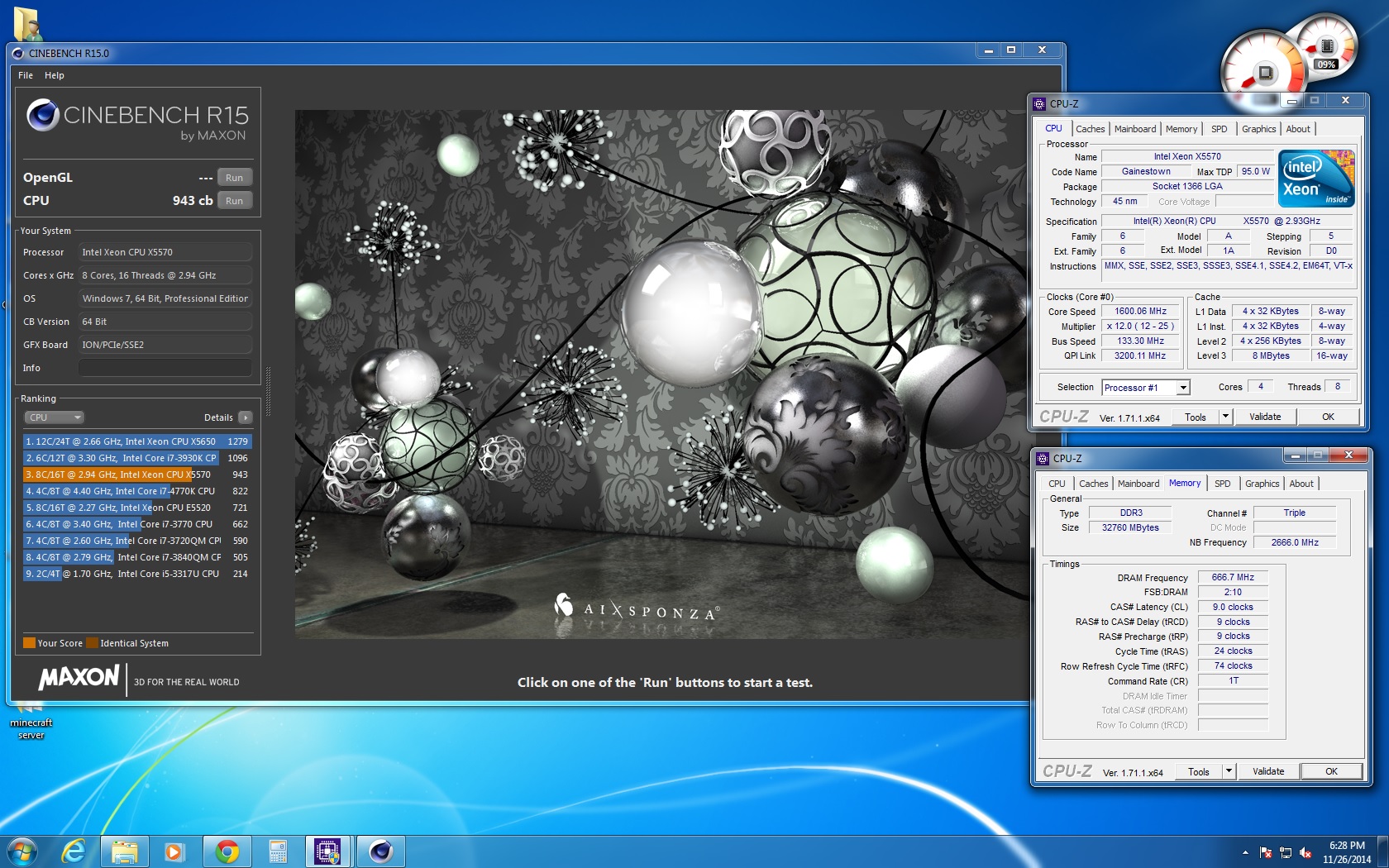1389x868 pixels.
Task: Run the OpenGL benchmark
Action: 235,178
